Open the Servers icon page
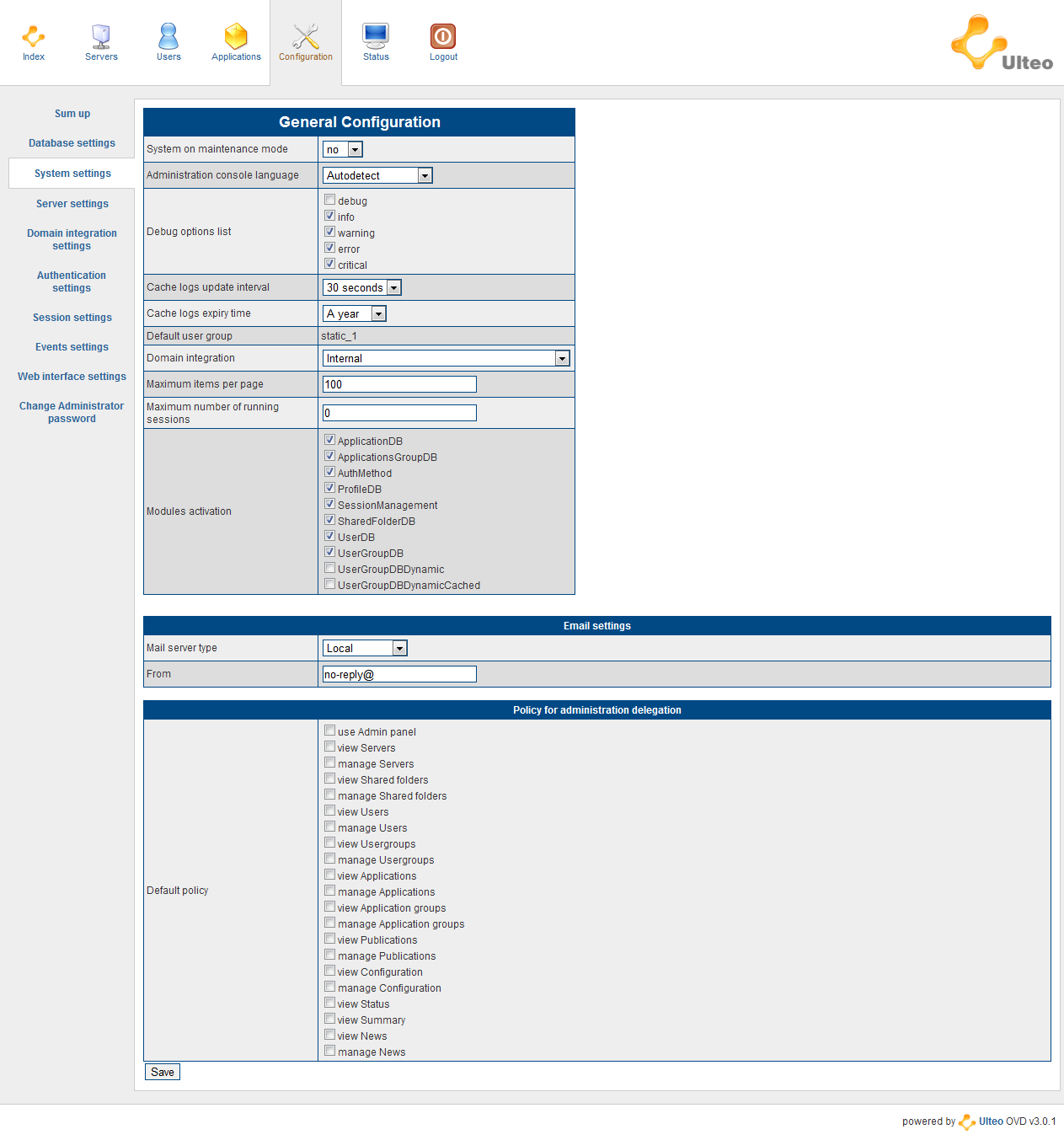 101,37
